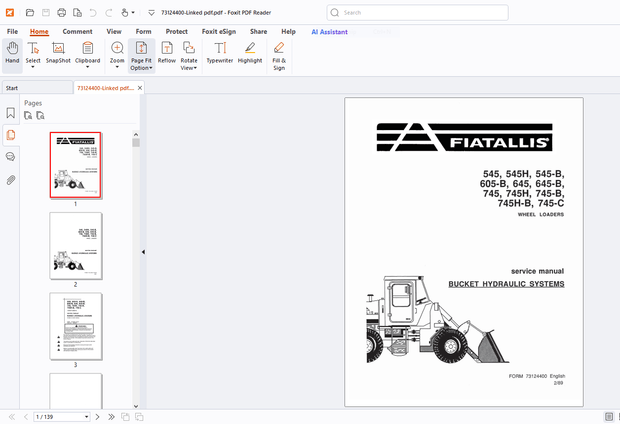Close the 73124400-Linked pdf tab
620x424 pixels.
tap(140, 88)
